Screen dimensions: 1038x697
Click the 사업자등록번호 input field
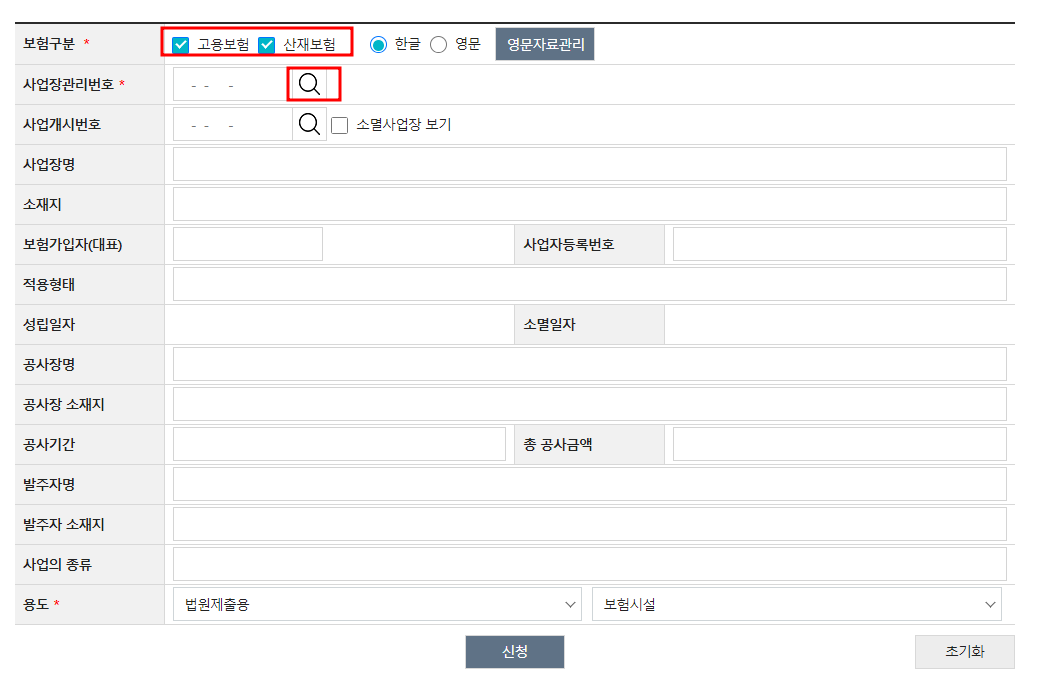[x=839, y=244]
